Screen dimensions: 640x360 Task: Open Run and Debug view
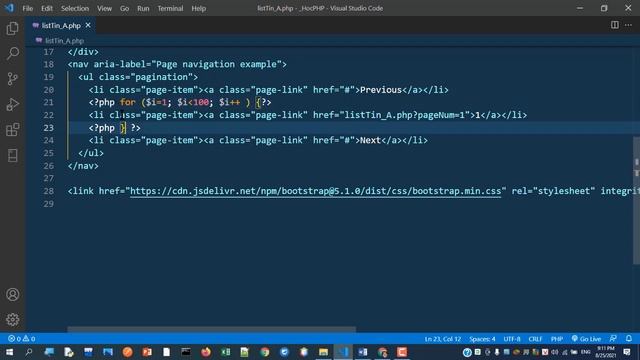(x=13, y=104)
